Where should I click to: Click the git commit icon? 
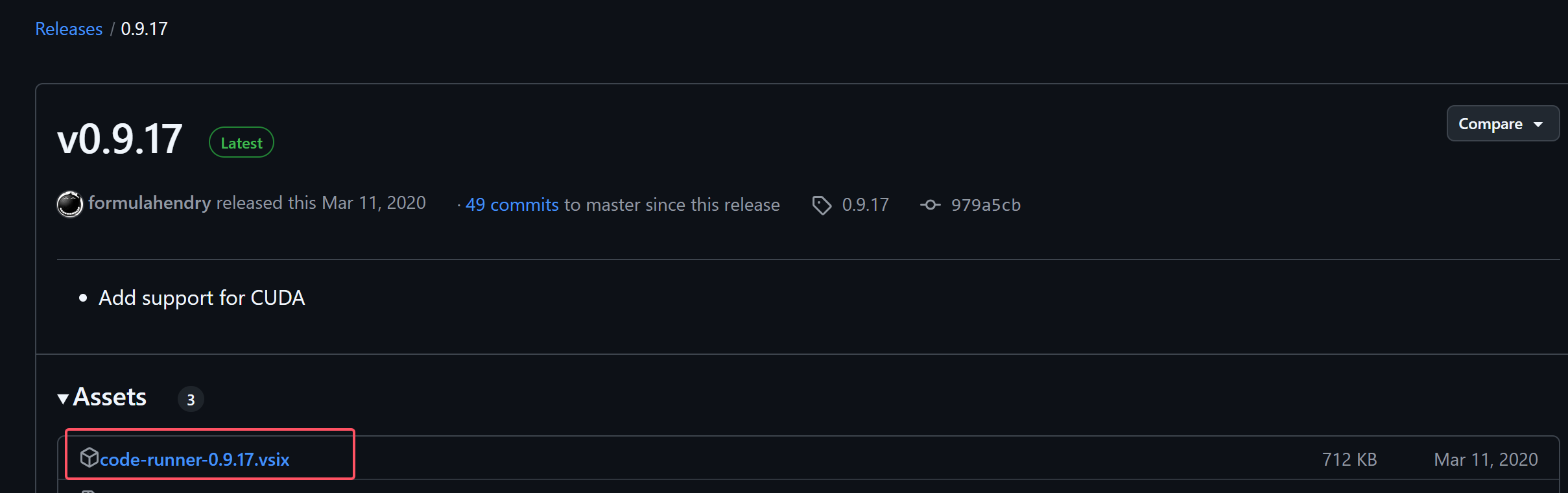pyautogui.click(x=930, y=205)
